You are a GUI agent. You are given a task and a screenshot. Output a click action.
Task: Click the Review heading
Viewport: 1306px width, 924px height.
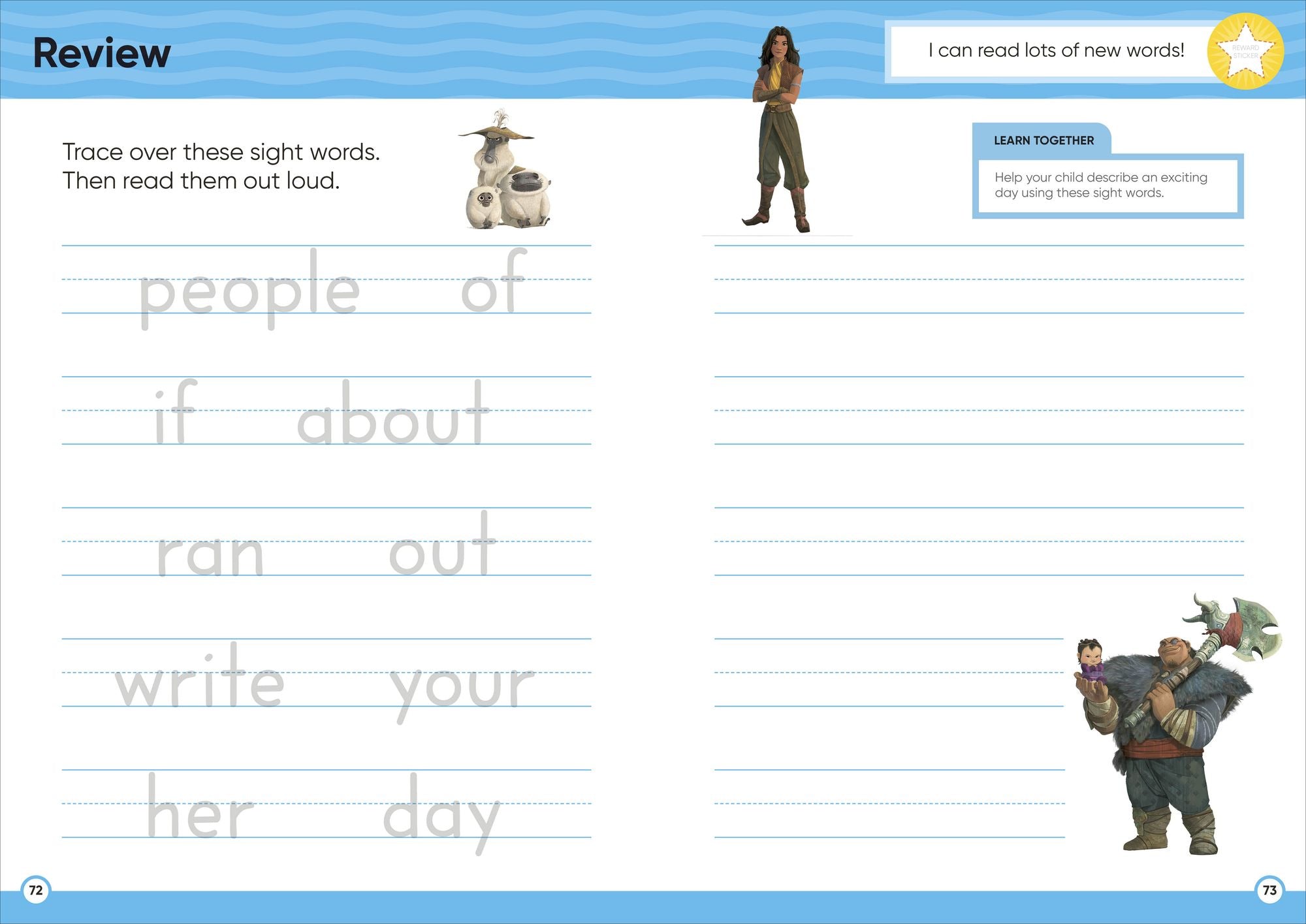pos(102,54)
